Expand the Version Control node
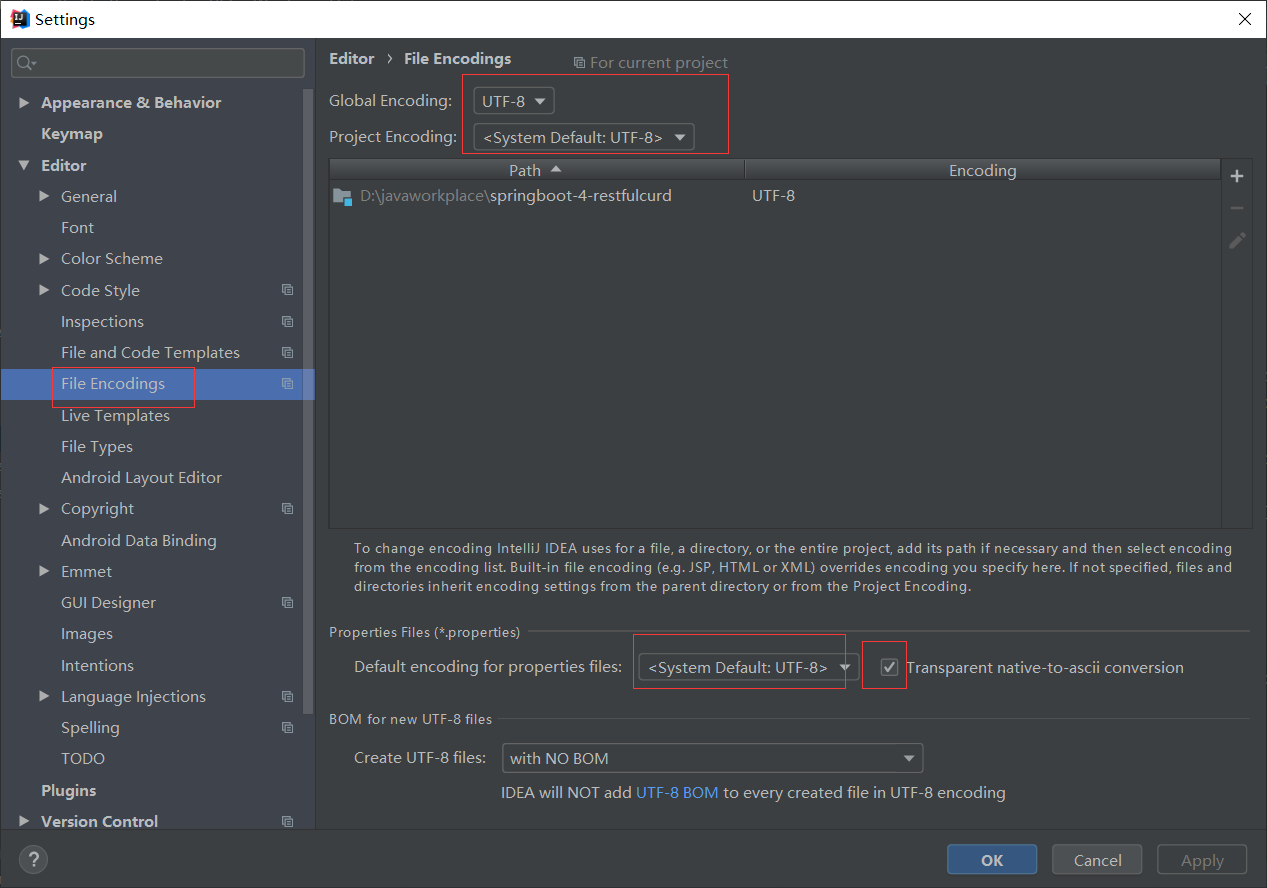1267x888 pixels. click(x=24, y=821)
